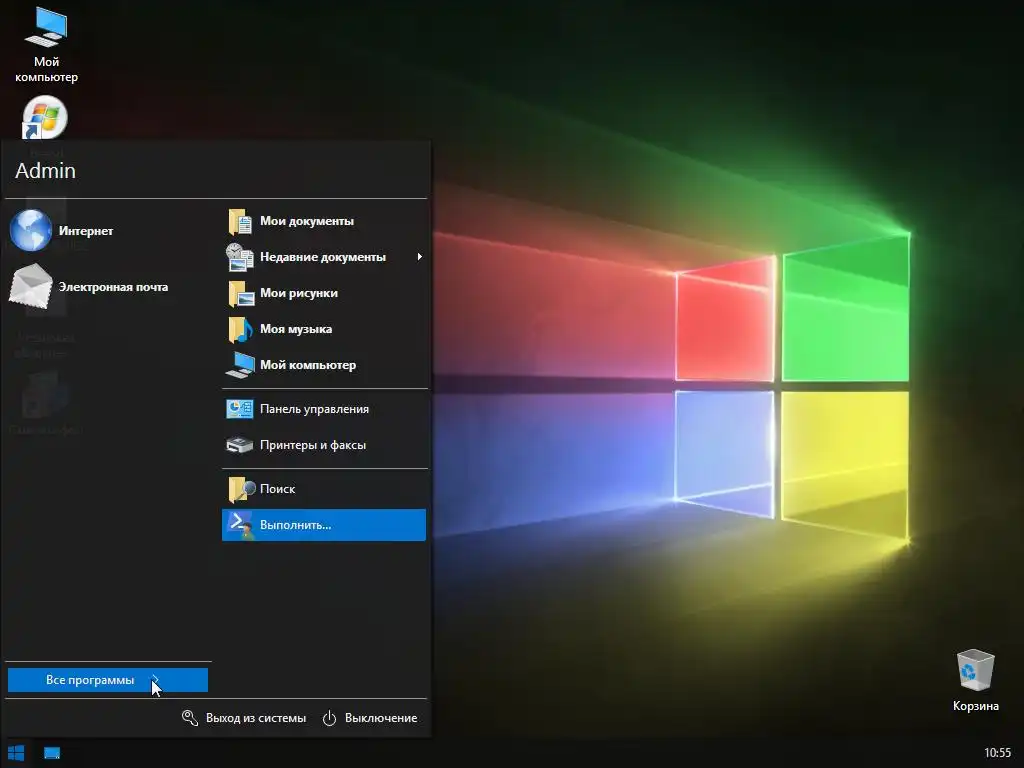Open the Windows Start button on taskbar

pyautogui.click(x=16, y=753)
